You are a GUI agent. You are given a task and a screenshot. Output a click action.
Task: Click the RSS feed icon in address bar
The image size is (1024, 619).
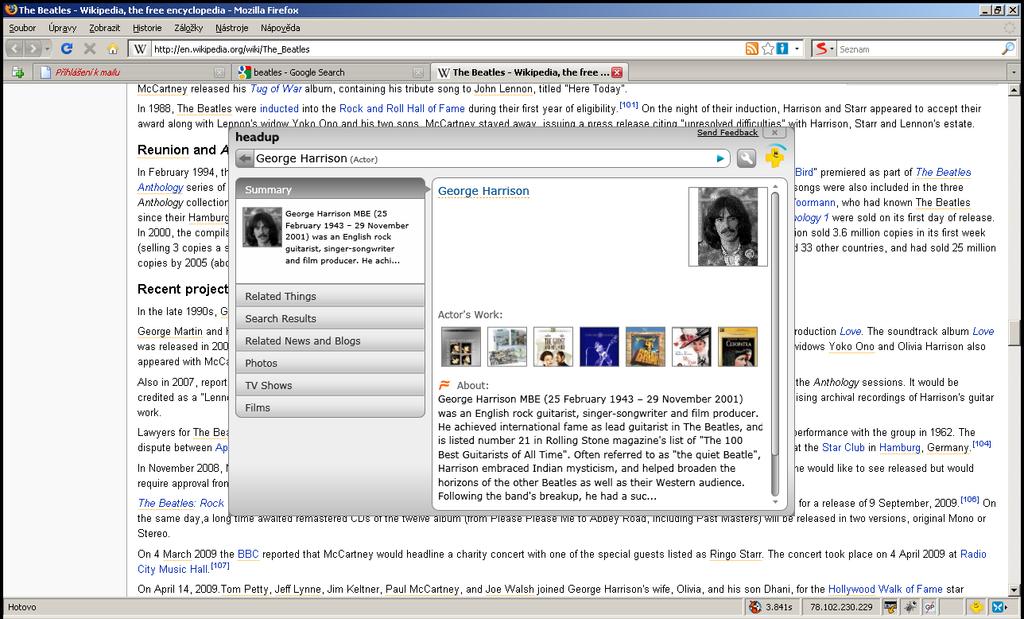click(752, 49)
